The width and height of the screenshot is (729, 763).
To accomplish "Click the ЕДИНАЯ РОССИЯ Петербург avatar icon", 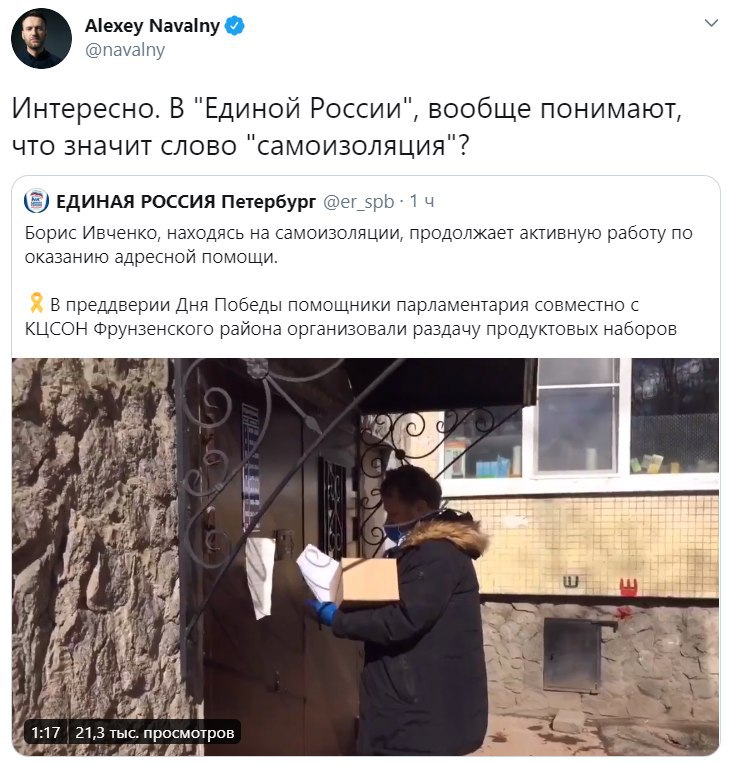I will pyautogui.click(x=36, y=201).
